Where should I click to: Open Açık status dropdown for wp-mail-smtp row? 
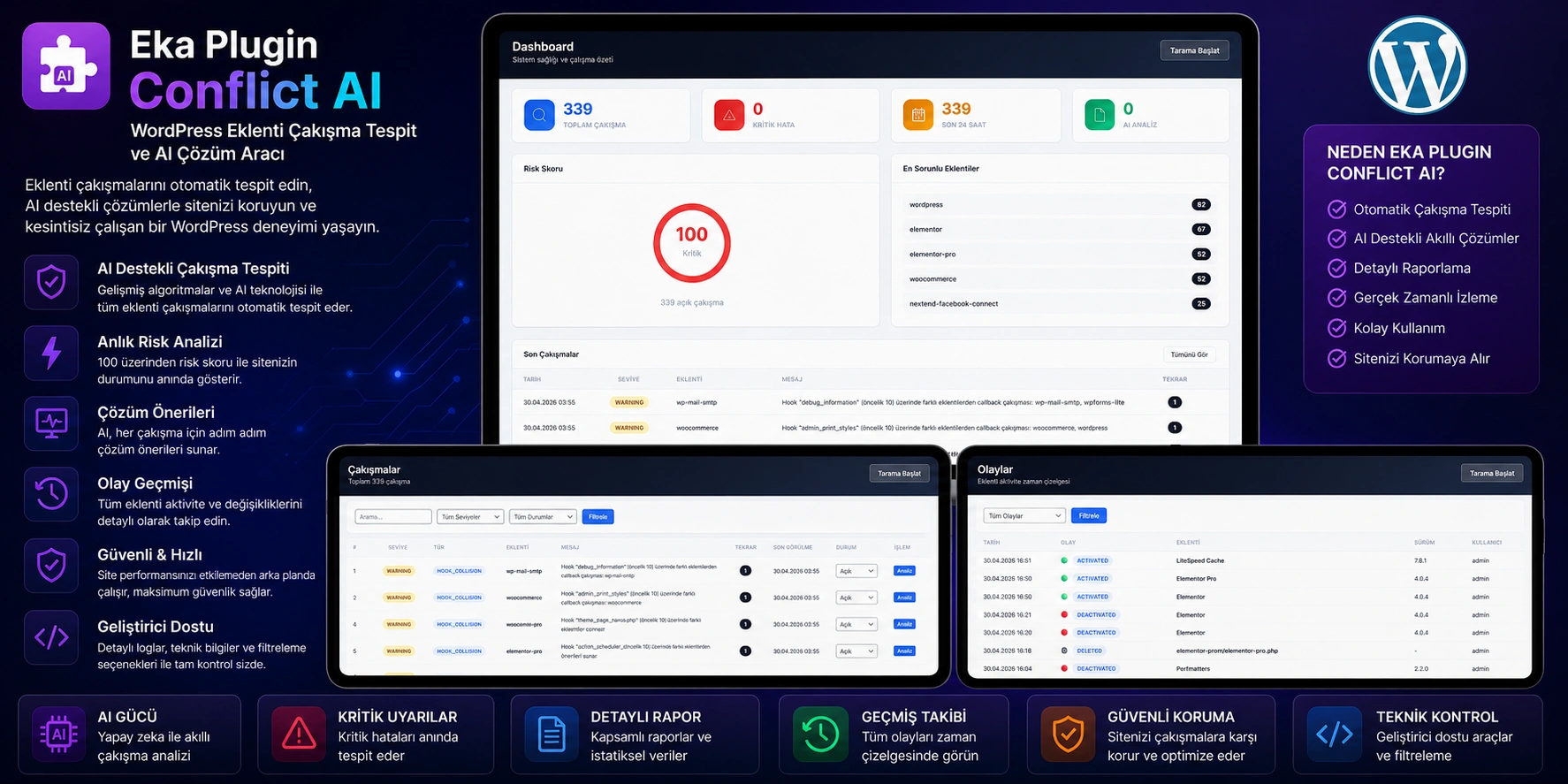856,571
